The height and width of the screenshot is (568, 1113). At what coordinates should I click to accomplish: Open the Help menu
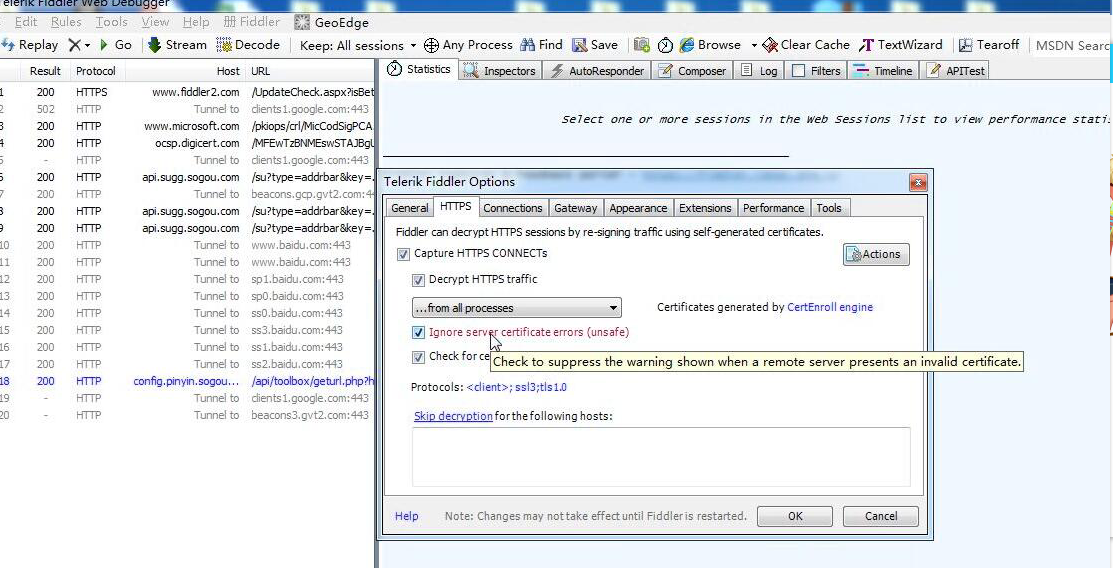pyautogui.click(x=196, y=22)
